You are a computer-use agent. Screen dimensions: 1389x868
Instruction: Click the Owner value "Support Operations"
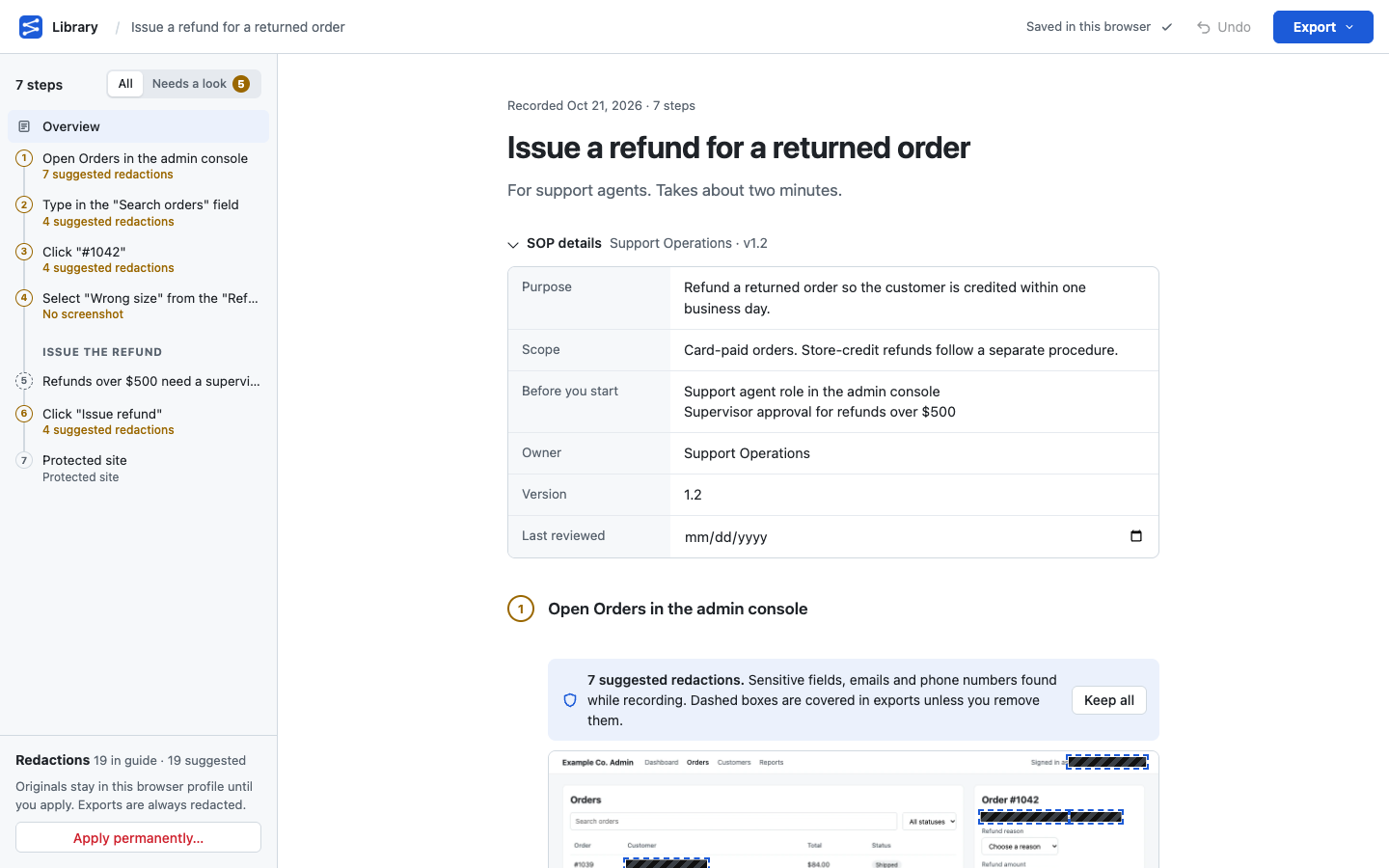click(747, 453)
